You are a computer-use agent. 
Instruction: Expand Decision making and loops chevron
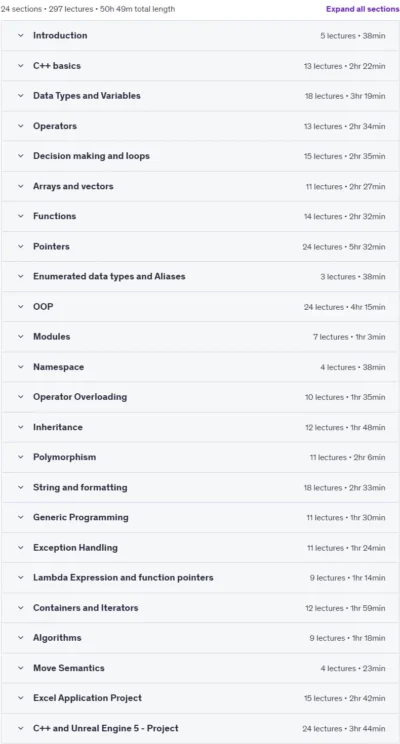coord(20,156)
